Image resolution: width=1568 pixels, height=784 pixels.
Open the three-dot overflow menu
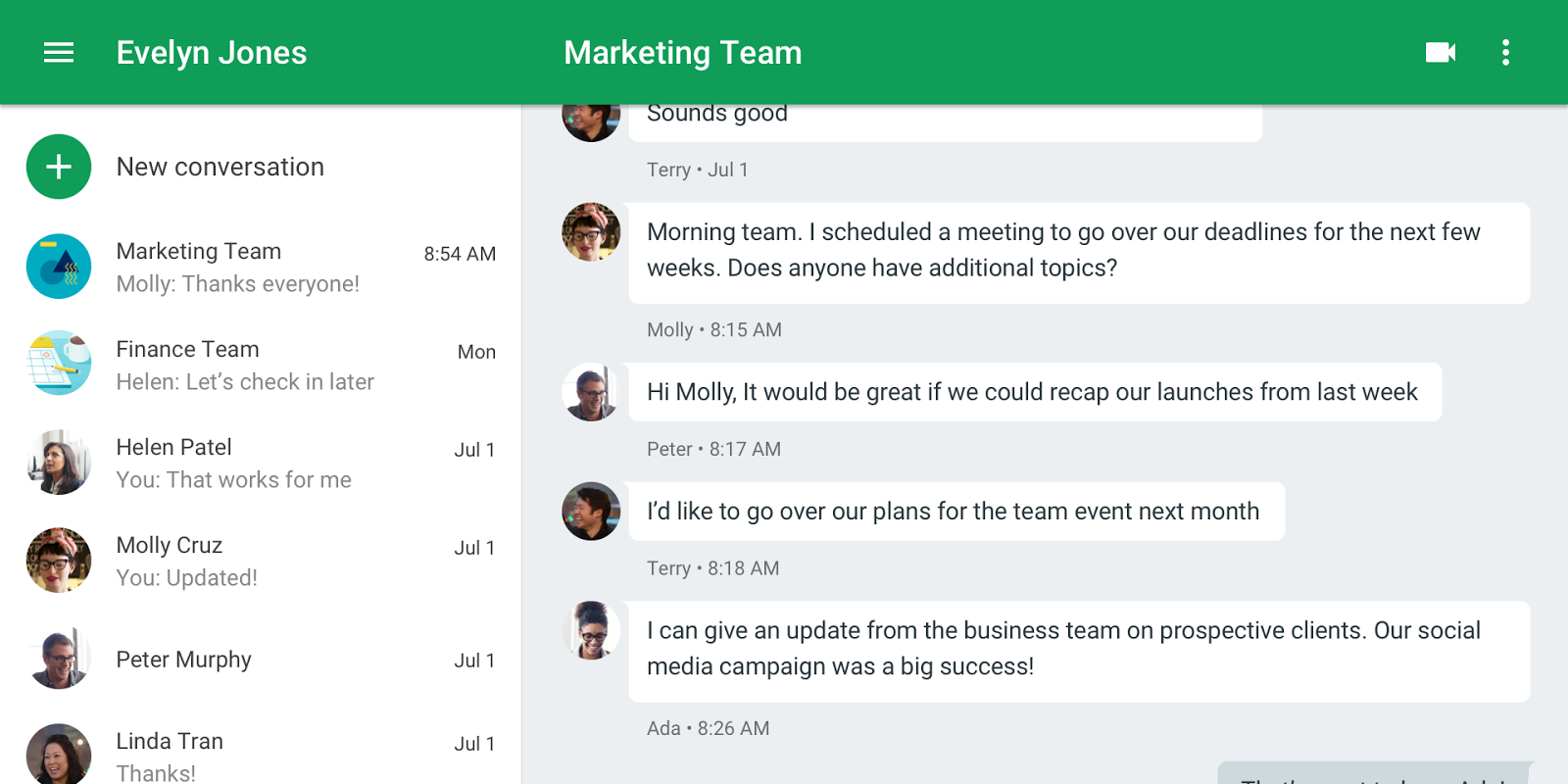point(1505,53)
